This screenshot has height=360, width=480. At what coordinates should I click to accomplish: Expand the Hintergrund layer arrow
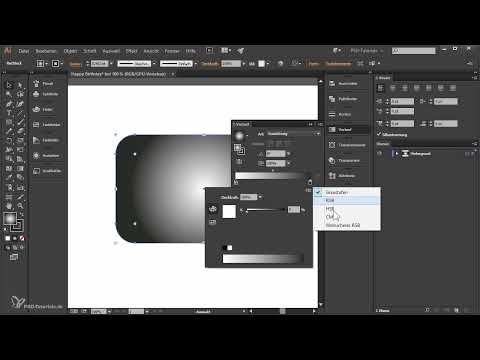[x=396, y=153]
